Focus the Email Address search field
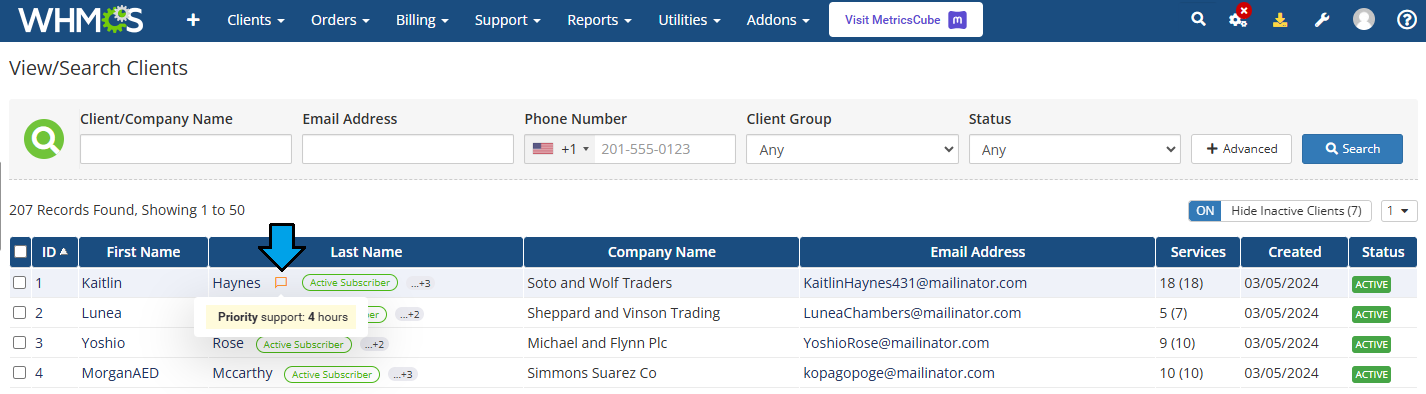This screenshot has width=1426, height=394. point(408,149)
